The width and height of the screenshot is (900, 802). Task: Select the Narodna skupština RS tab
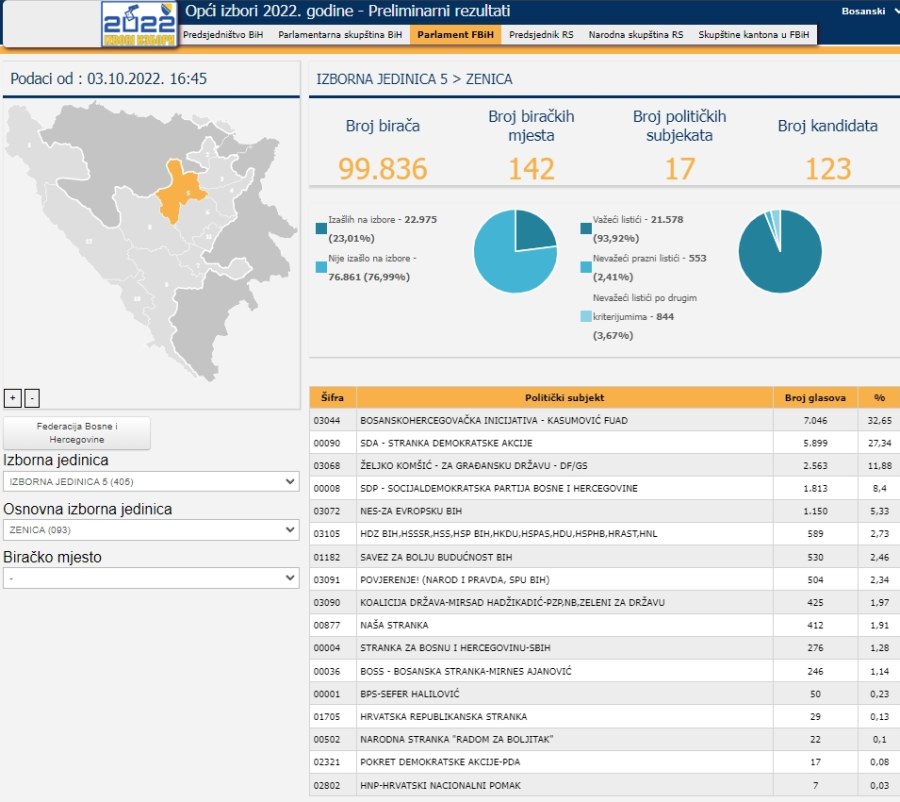pos(636,35)
